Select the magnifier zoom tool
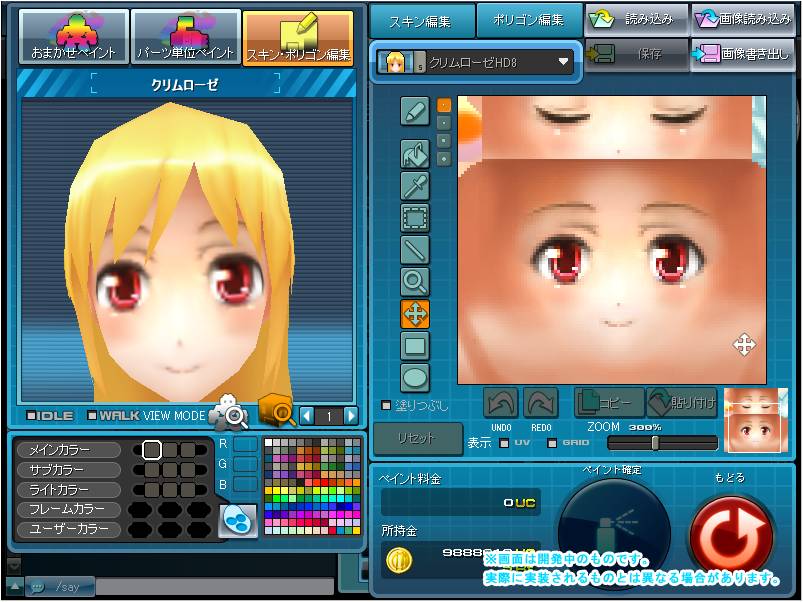This screenshot has width=803, height=602. click(415, 282)
